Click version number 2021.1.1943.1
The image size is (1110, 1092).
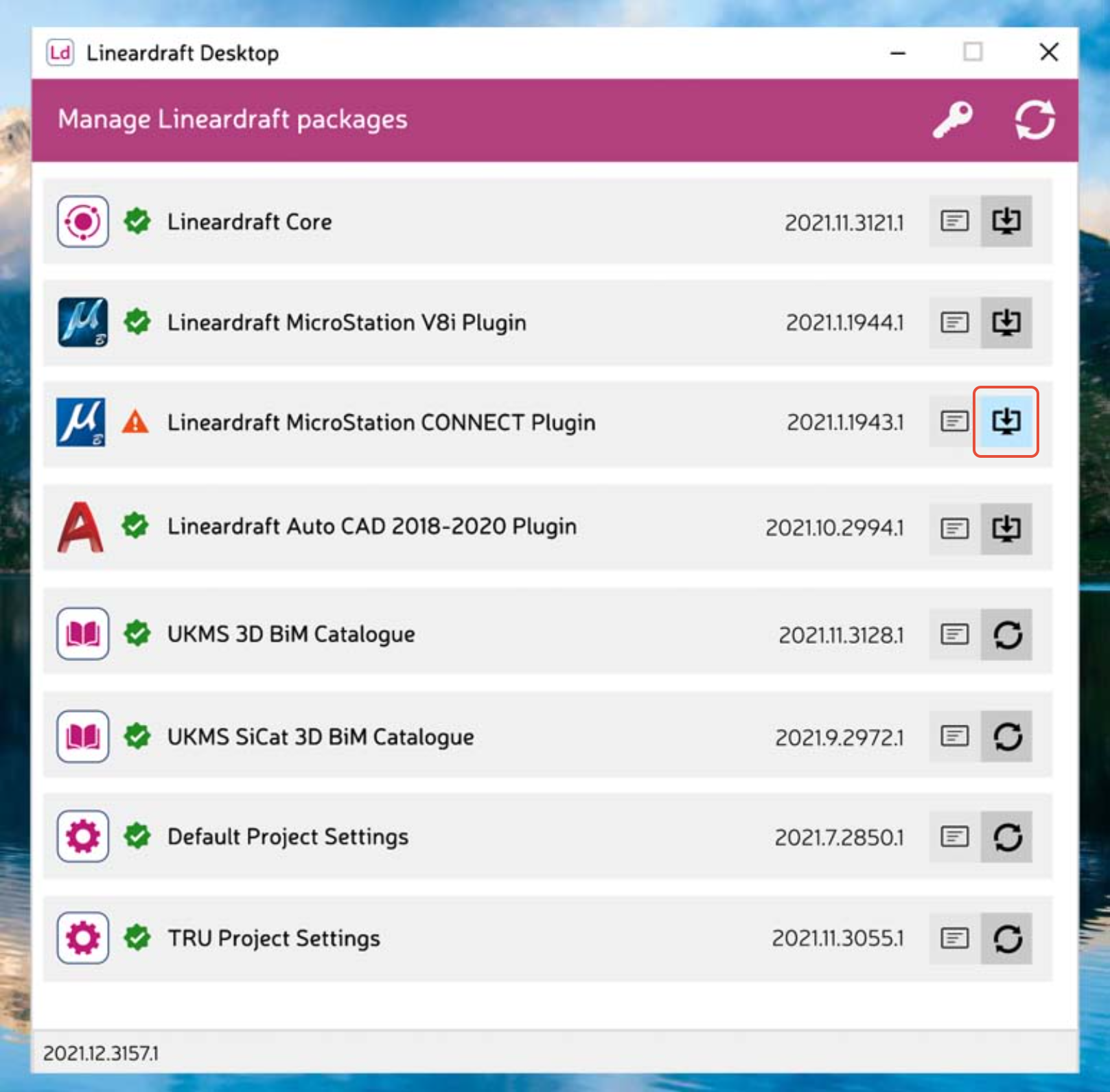[846, 423]
